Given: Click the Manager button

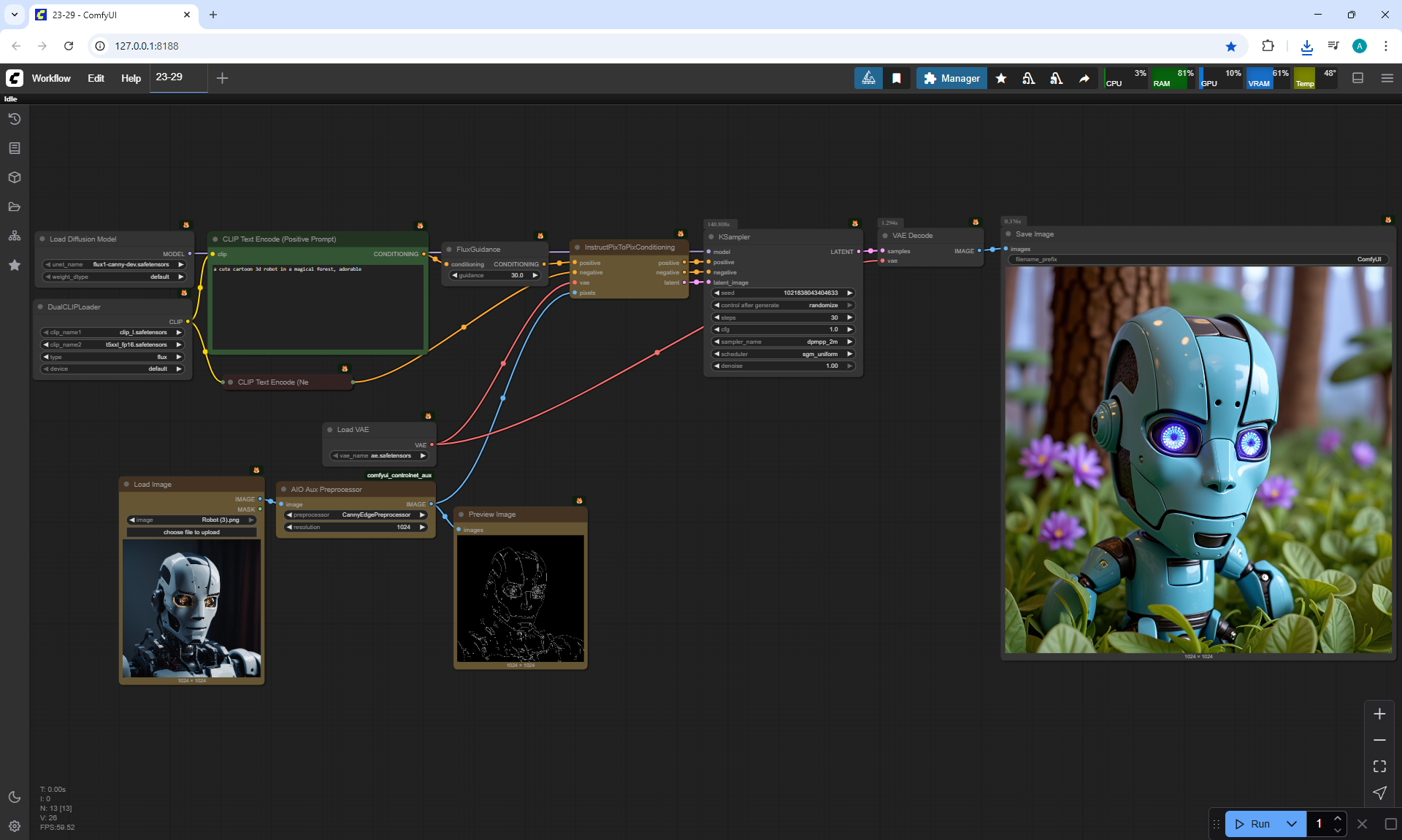Looking at the screenshot, I should (951, 78).
